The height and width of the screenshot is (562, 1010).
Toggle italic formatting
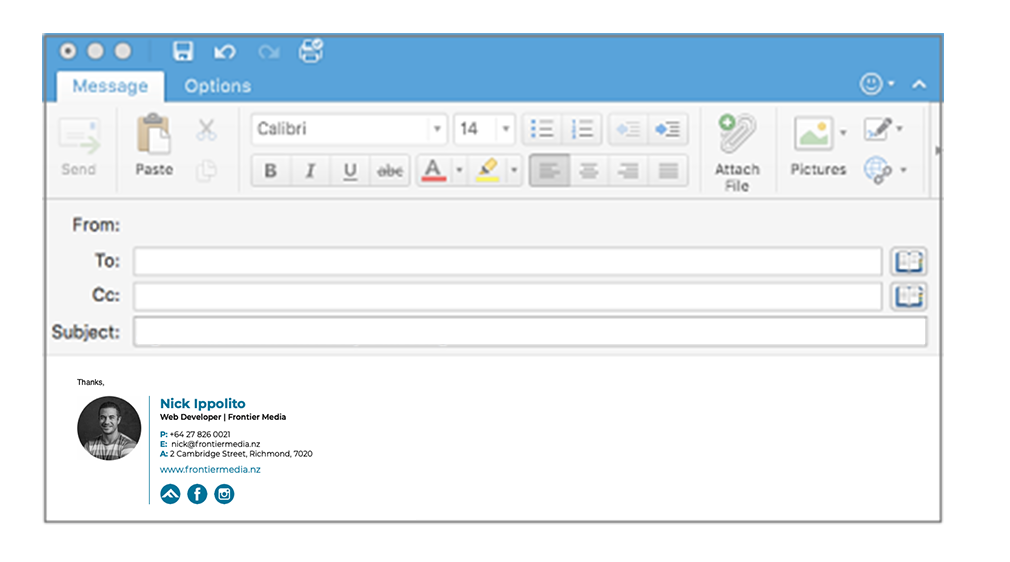click(310, 171)
